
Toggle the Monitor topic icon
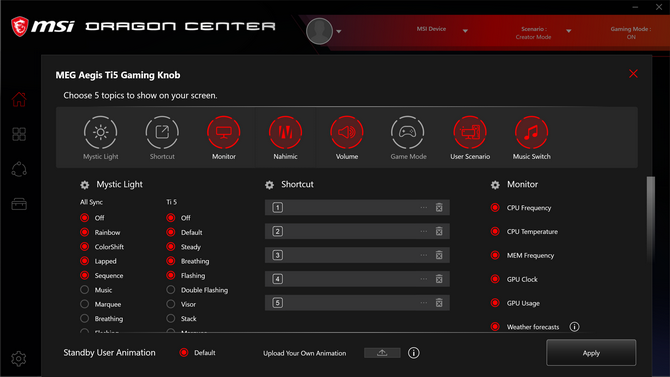click(223, 133)
